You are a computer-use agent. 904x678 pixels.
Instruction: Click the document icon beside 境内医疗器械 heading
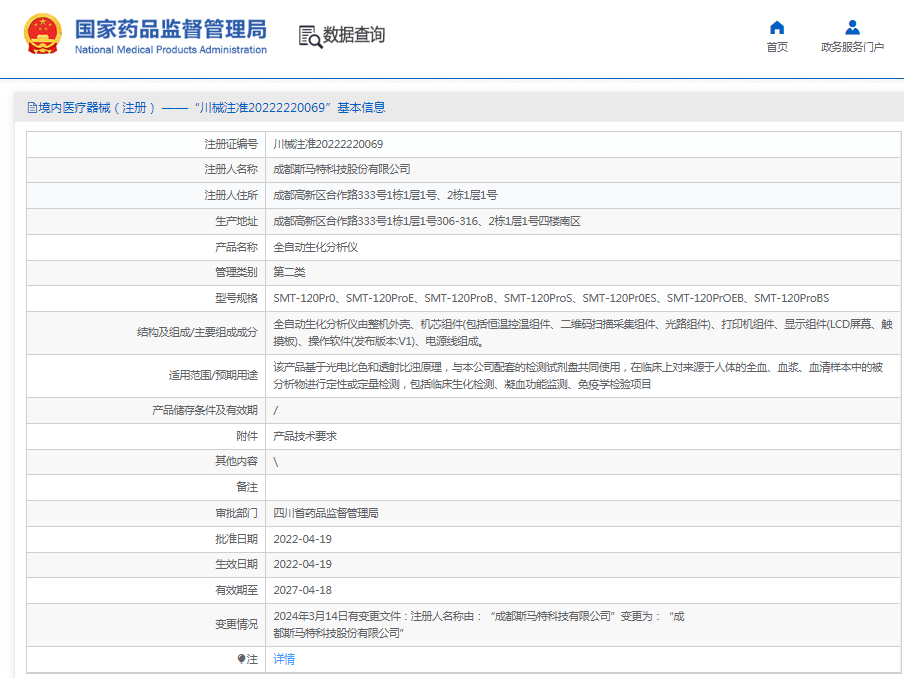(x=31, y=108)
